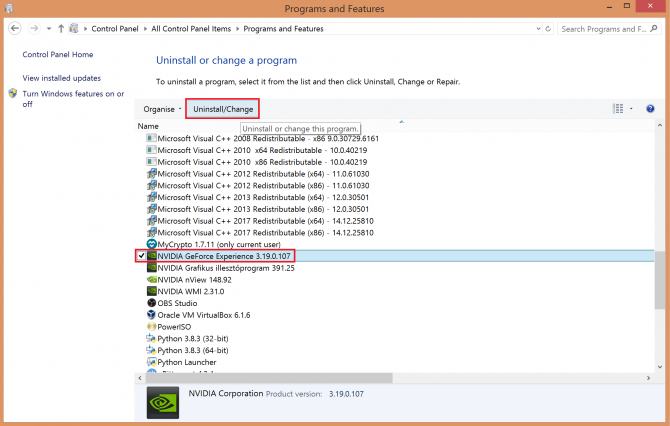Screen dimensions: 670x426
Task: Select Python 3.8.3 (32-bit) text
Action: [193, 338]
